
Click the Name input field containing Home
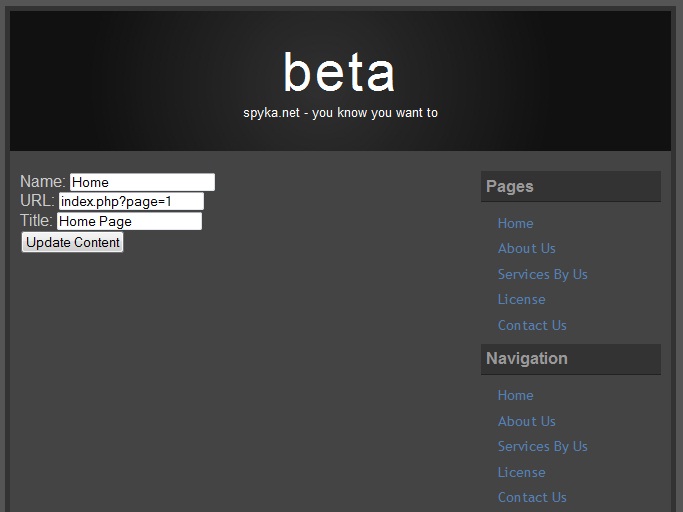click(142, 182)
